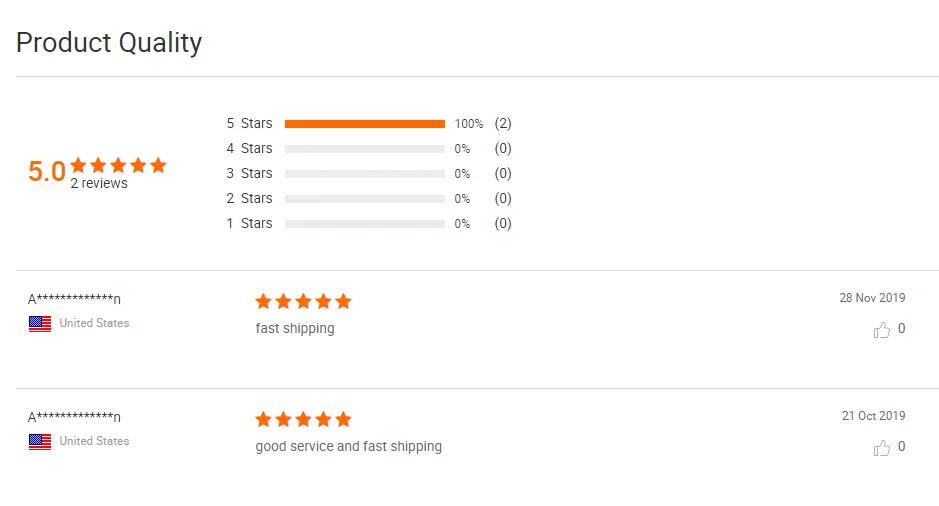The image size is (939, 506).
Task: Select the 1 Stars rating row
Action: click(x=249, y=224)
